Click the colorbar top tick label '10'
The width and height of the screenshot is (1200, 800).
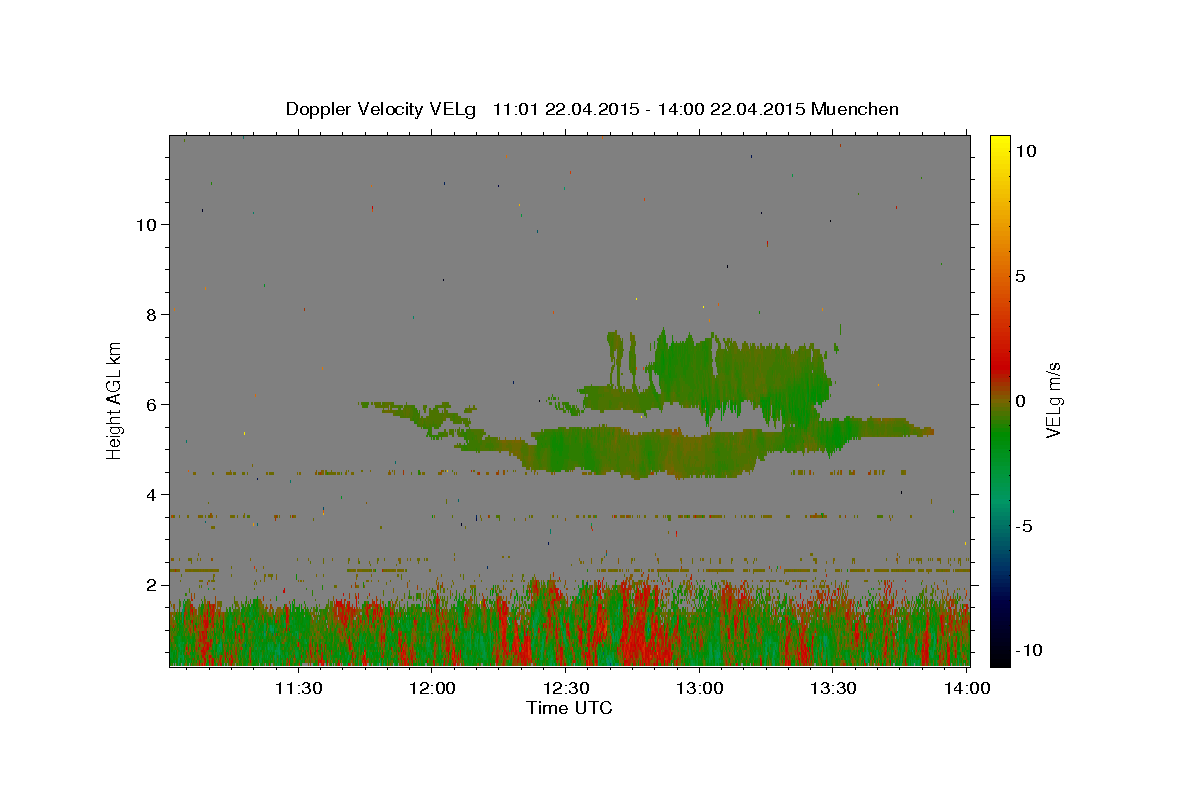(1025, 150)
